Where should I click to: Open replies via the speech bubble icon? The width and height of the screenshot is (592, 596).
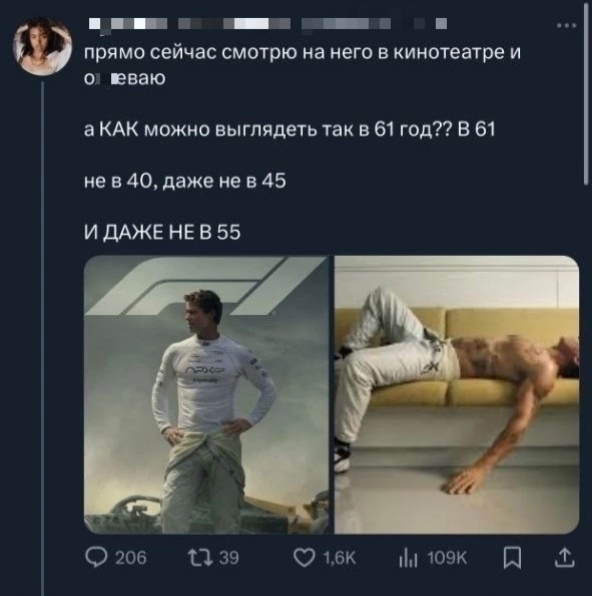[x=97, y=557]
